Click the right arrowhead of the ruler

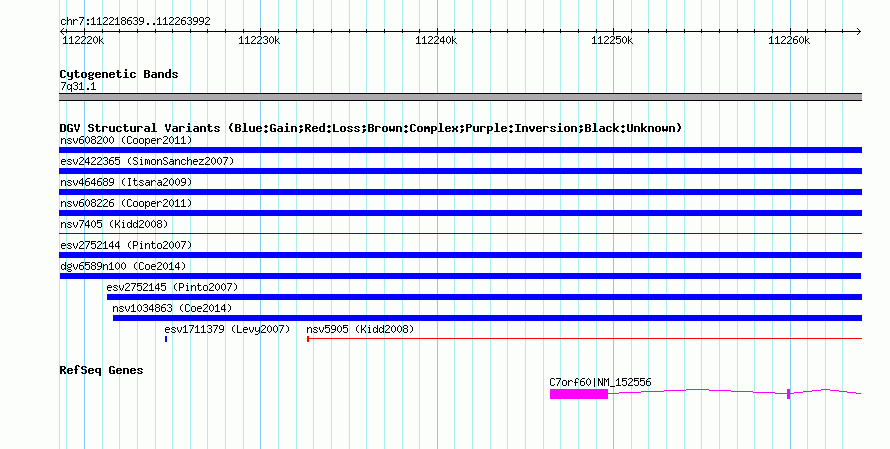[859, 32]
